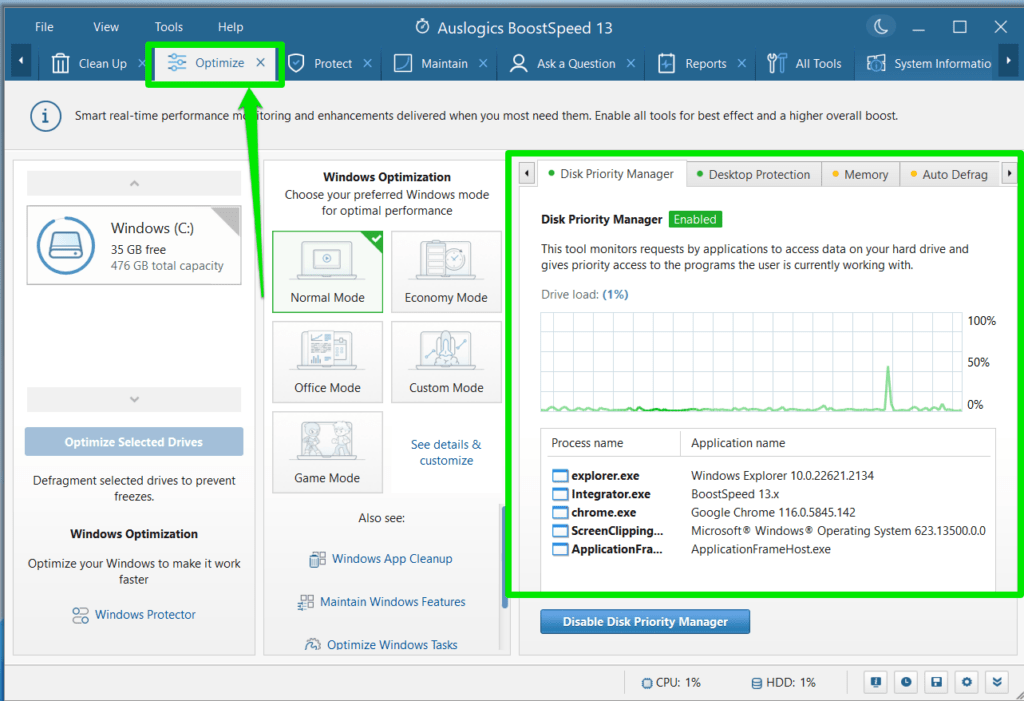This screenshot has height=701, width=1024.
Task: Click the save disk icon in status bar
Action: click(x=936, y=682)
